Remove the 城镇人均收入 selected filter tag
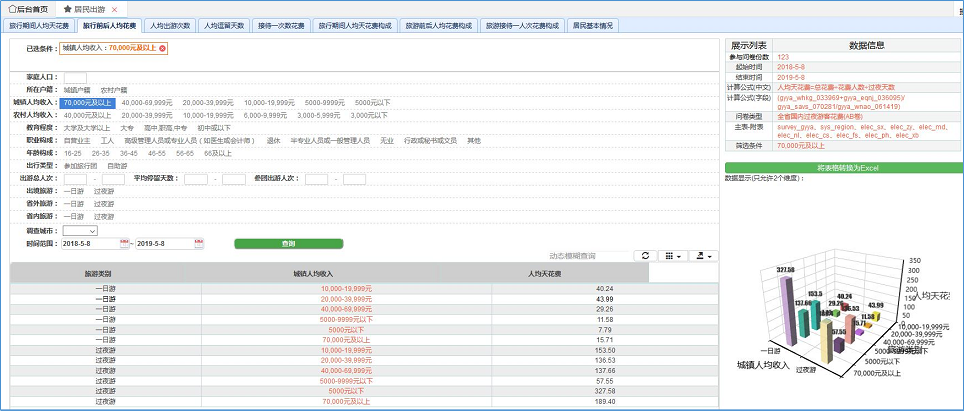 tap(163, 48)
